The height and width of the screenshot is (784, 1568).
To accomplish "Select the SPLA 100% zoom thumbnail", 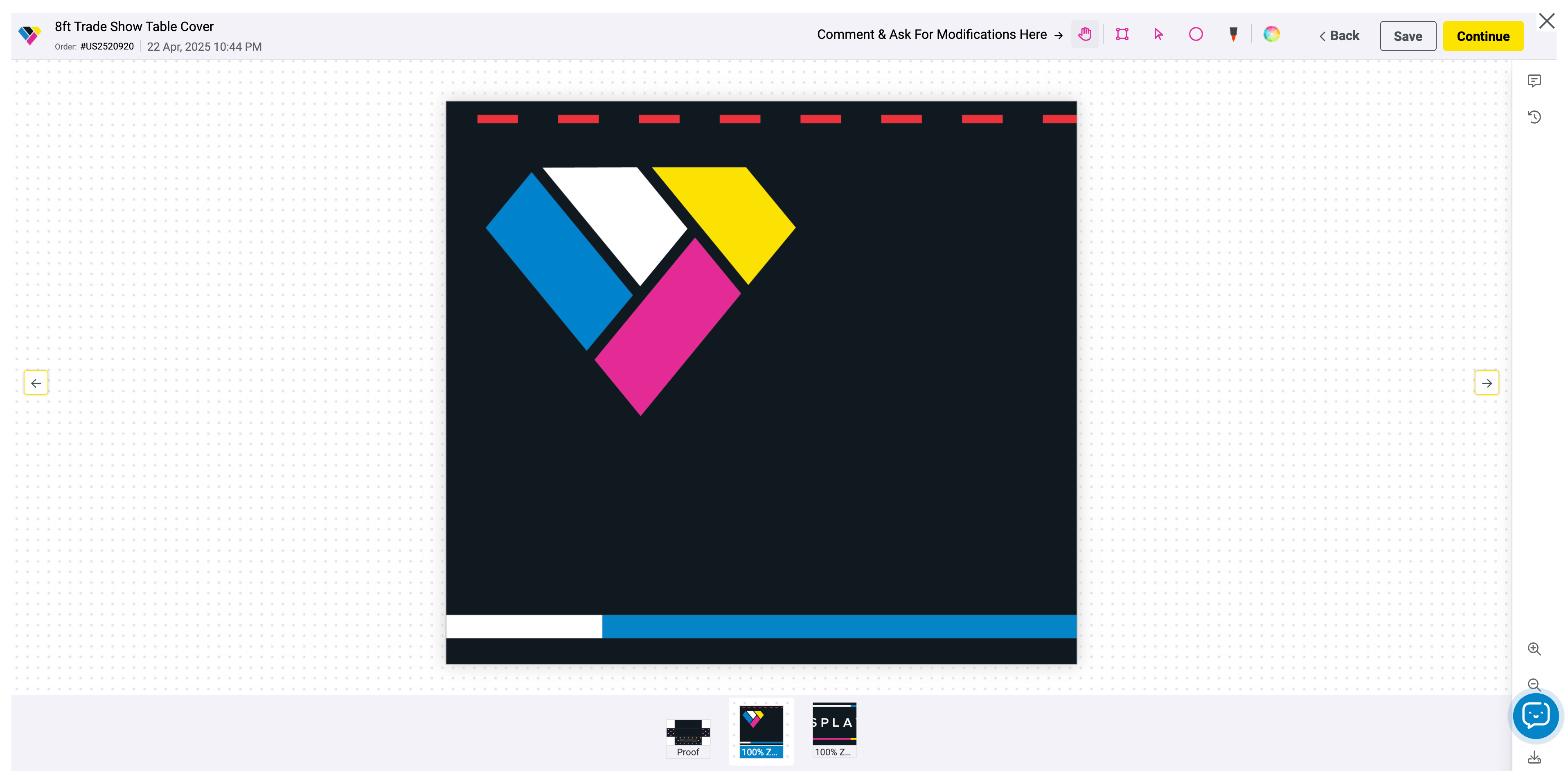I will point(834,730).
